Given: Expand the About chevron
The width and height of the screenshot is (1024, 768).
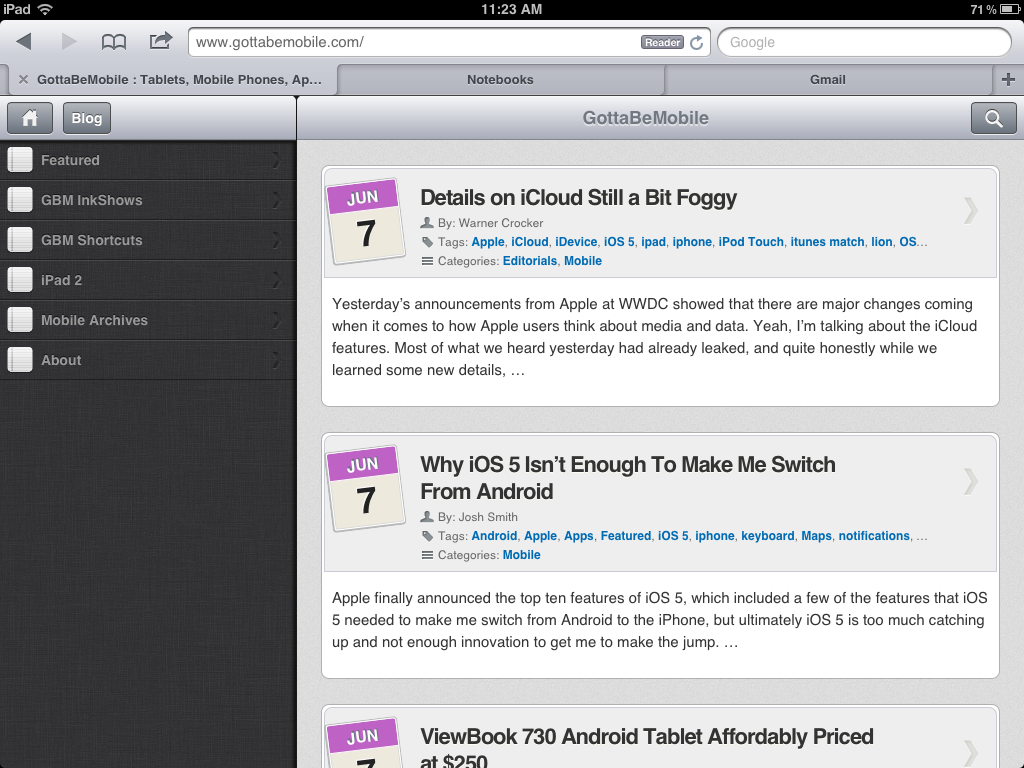Looking at the screenshot, I should click(276, 360).
